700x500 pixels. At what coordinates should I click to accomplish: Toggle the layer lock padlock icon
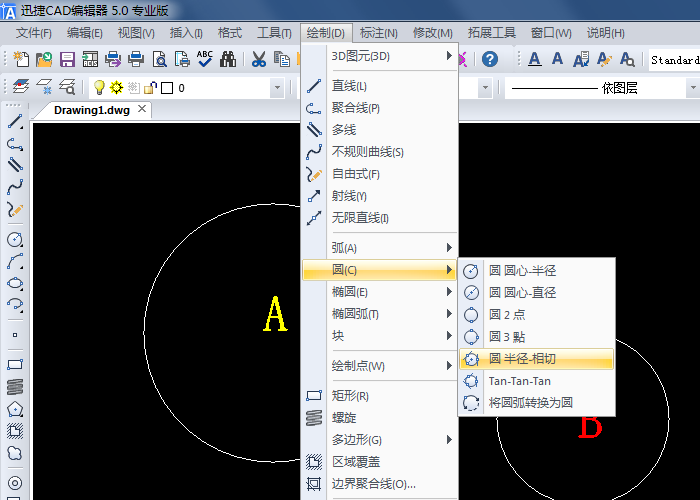point(149,88)
